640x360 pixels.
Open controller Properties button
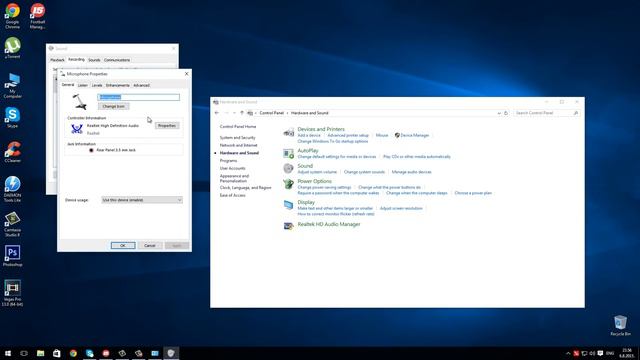[x=167, y=126]
